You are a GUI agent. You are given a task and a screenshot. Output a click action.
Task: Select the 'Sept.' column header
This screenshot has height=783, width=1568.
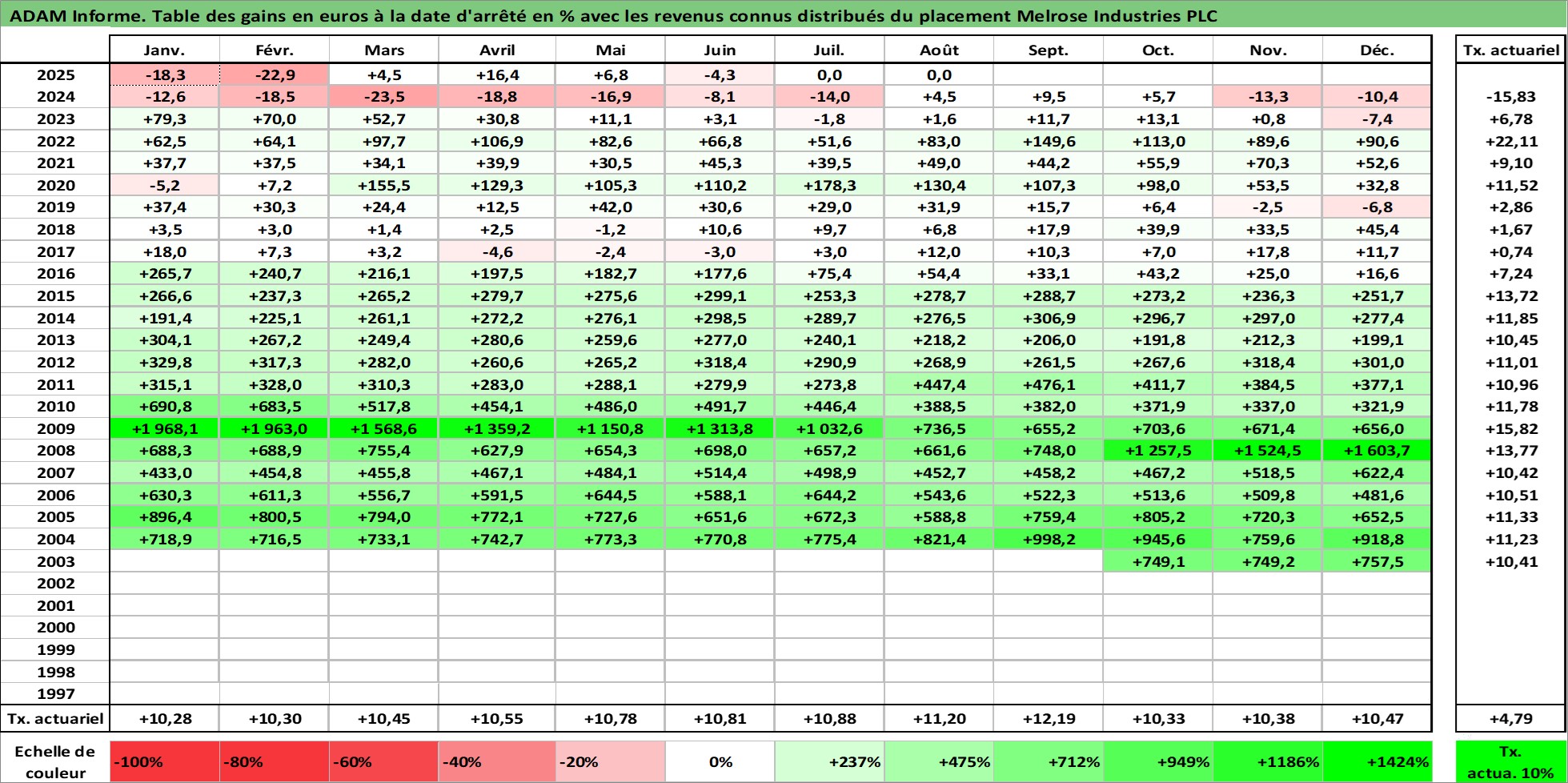click(1049, 50)
